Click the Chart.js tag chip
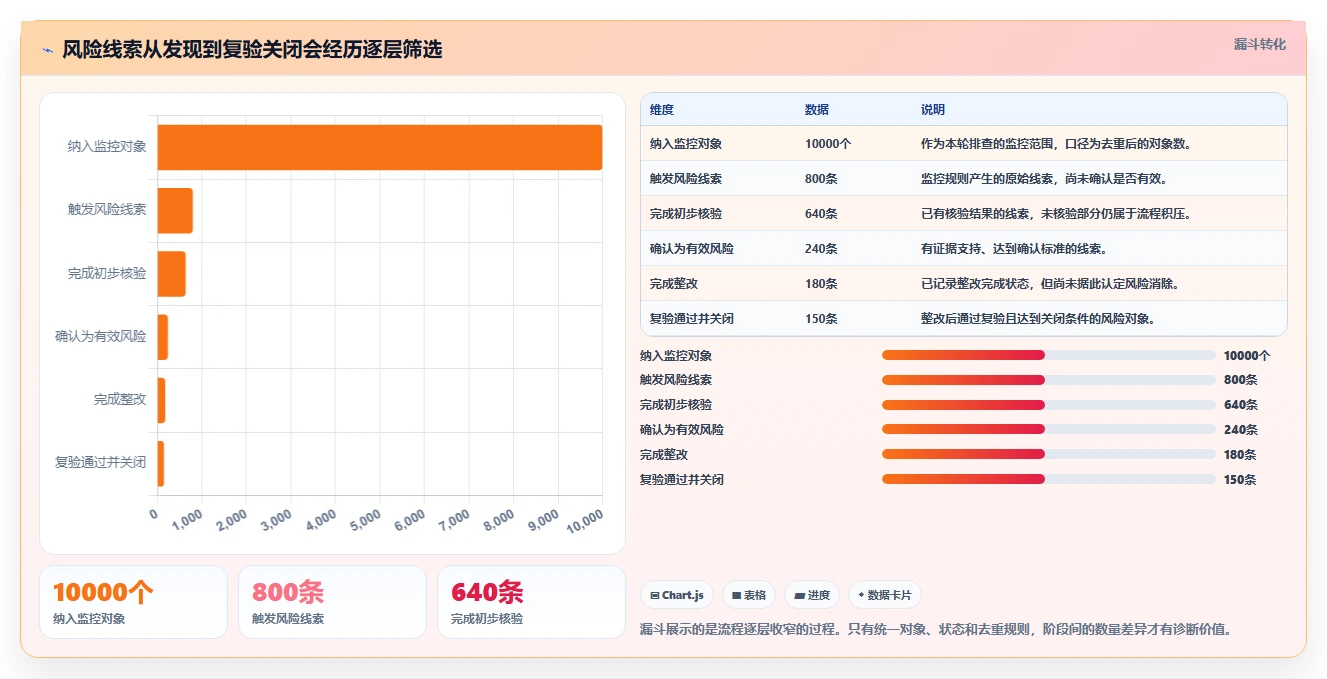 (x=677, y=595)
